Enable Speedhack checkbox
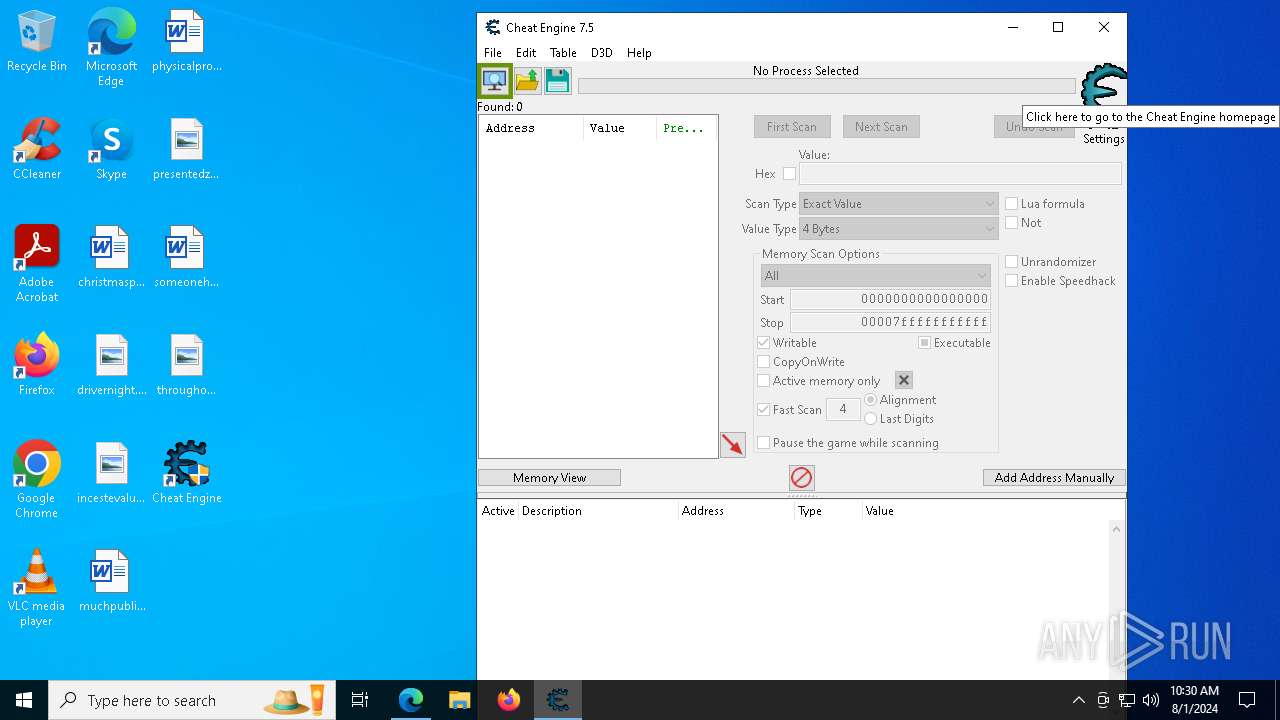1280x720 pixels. point(1012,281)
